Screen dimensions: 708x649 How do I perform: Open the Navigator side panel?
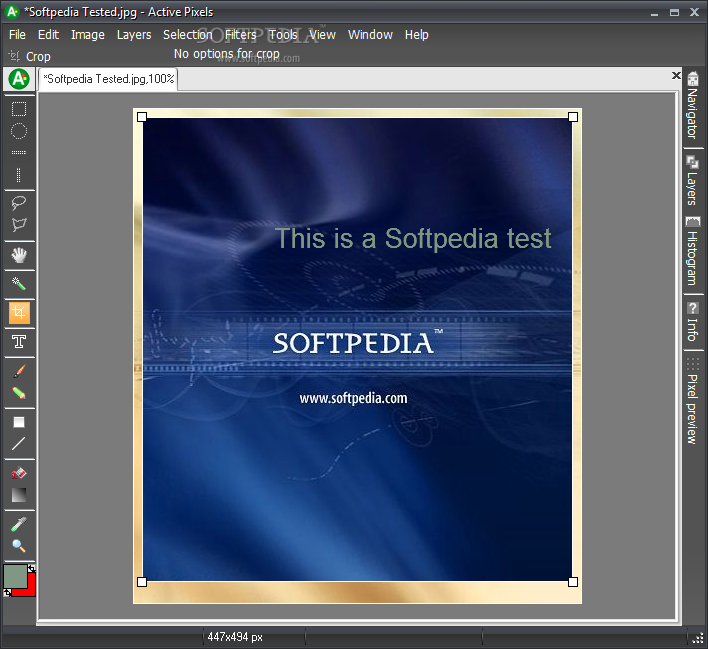pos(692,105)
